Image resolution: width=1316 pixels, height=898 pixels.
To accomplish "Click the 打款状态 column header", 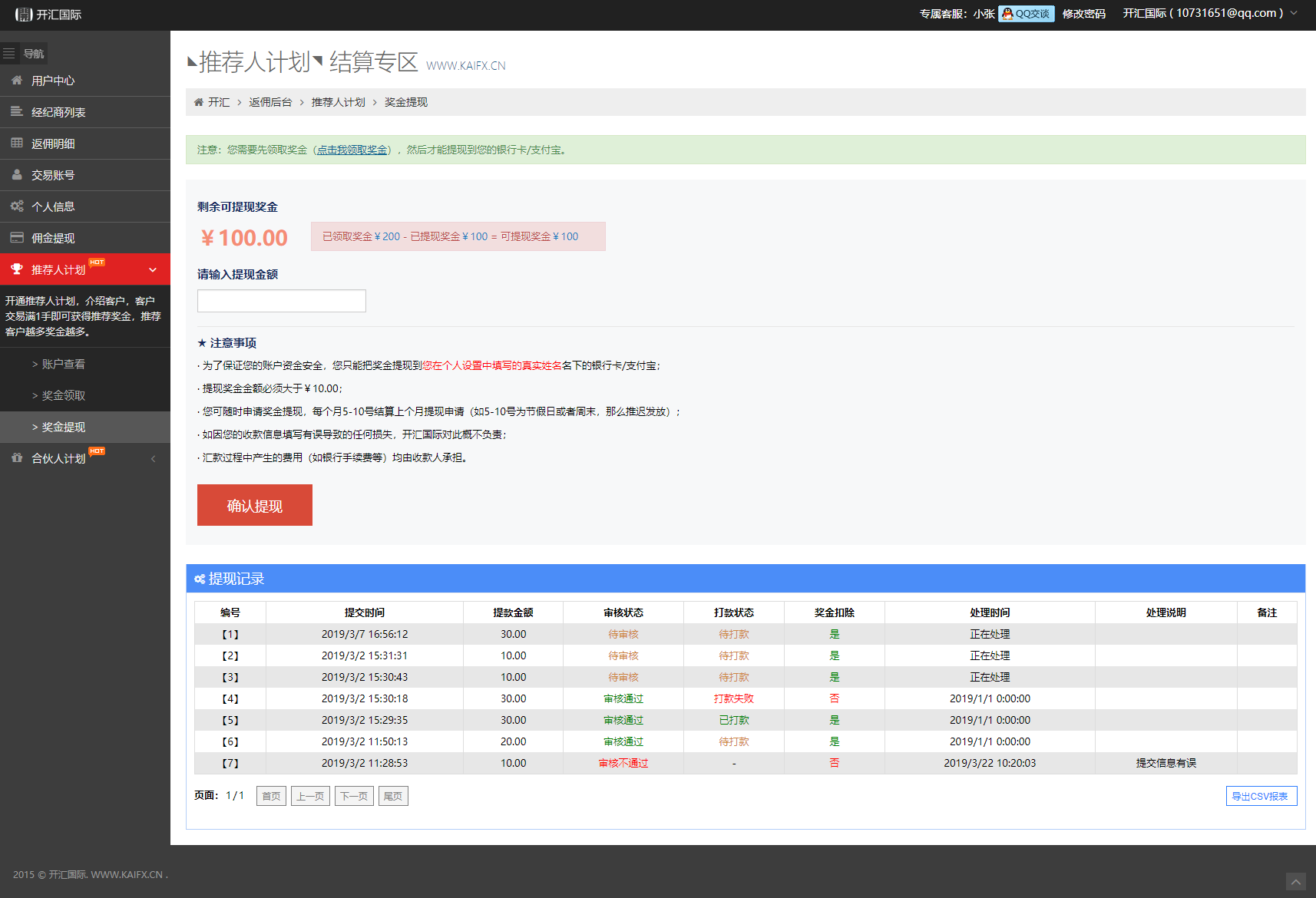I will (734, 612).
